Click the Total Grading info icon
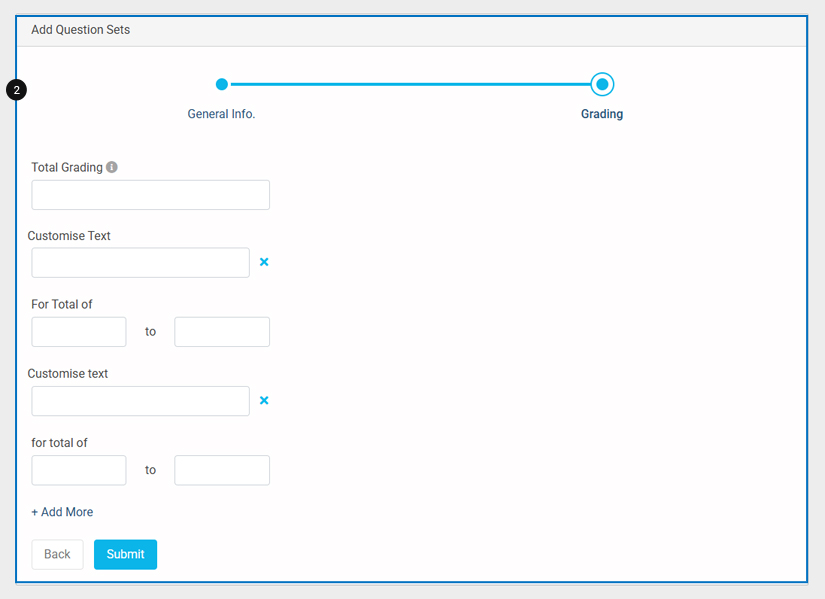Screen dimensions: 825x599 coord(112,167)
